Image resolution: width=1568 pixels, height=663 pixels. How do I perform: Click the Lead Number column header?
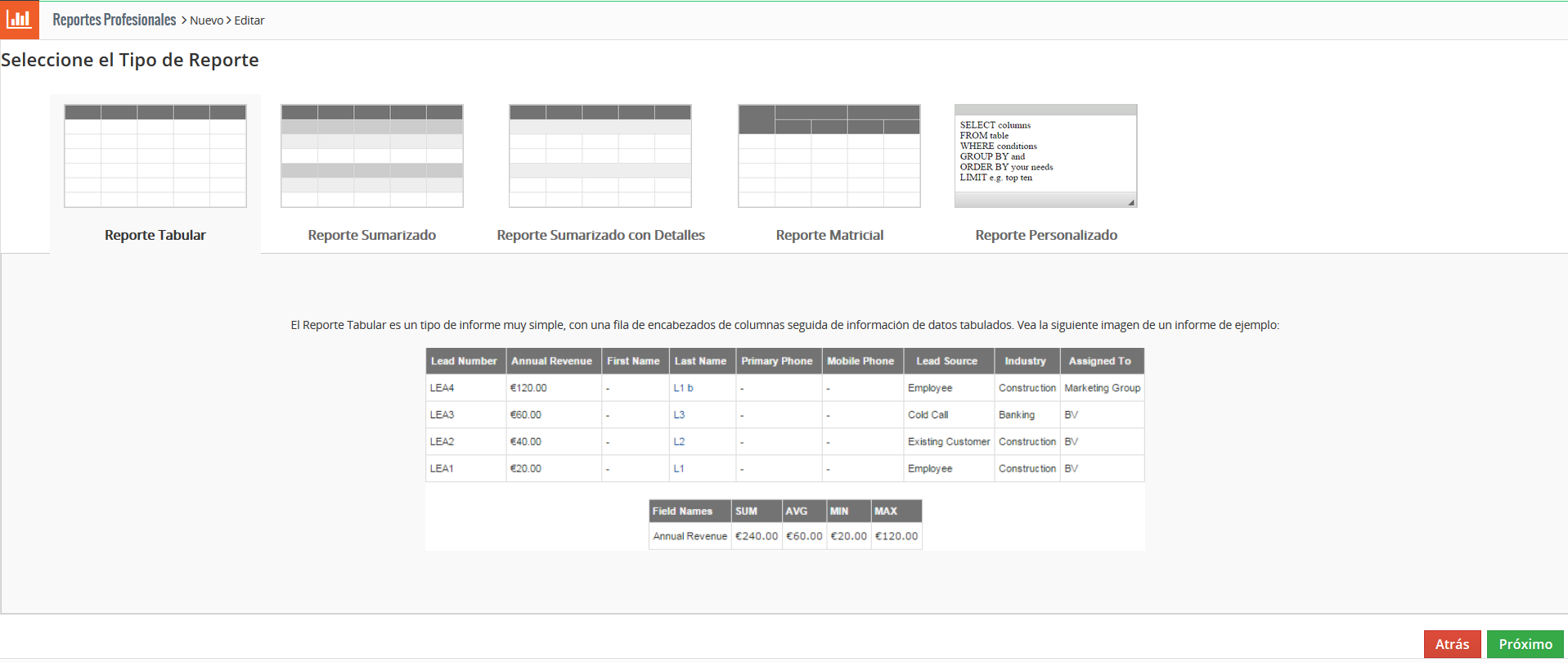464,361
